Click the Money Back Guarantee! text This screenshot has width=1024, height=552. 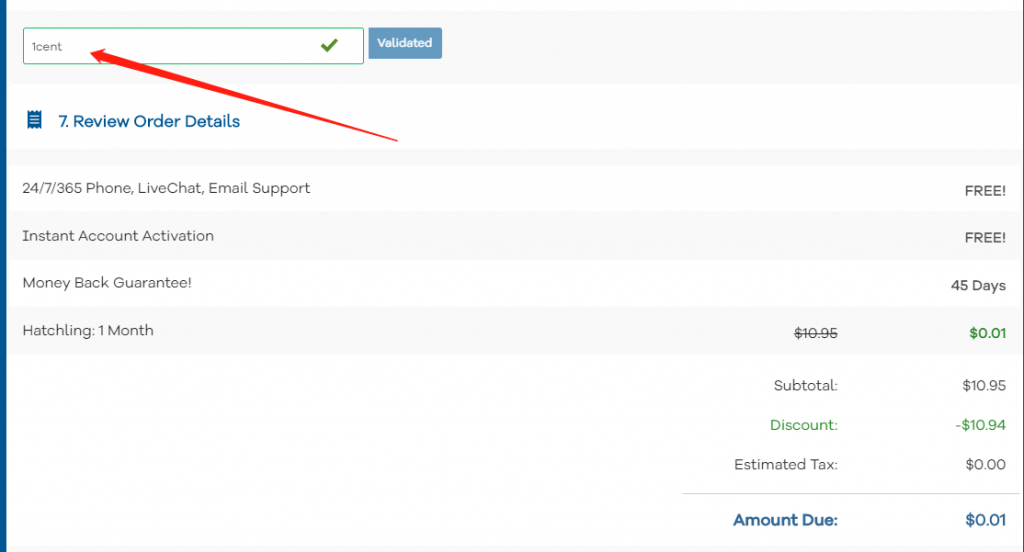click(107, 283)
